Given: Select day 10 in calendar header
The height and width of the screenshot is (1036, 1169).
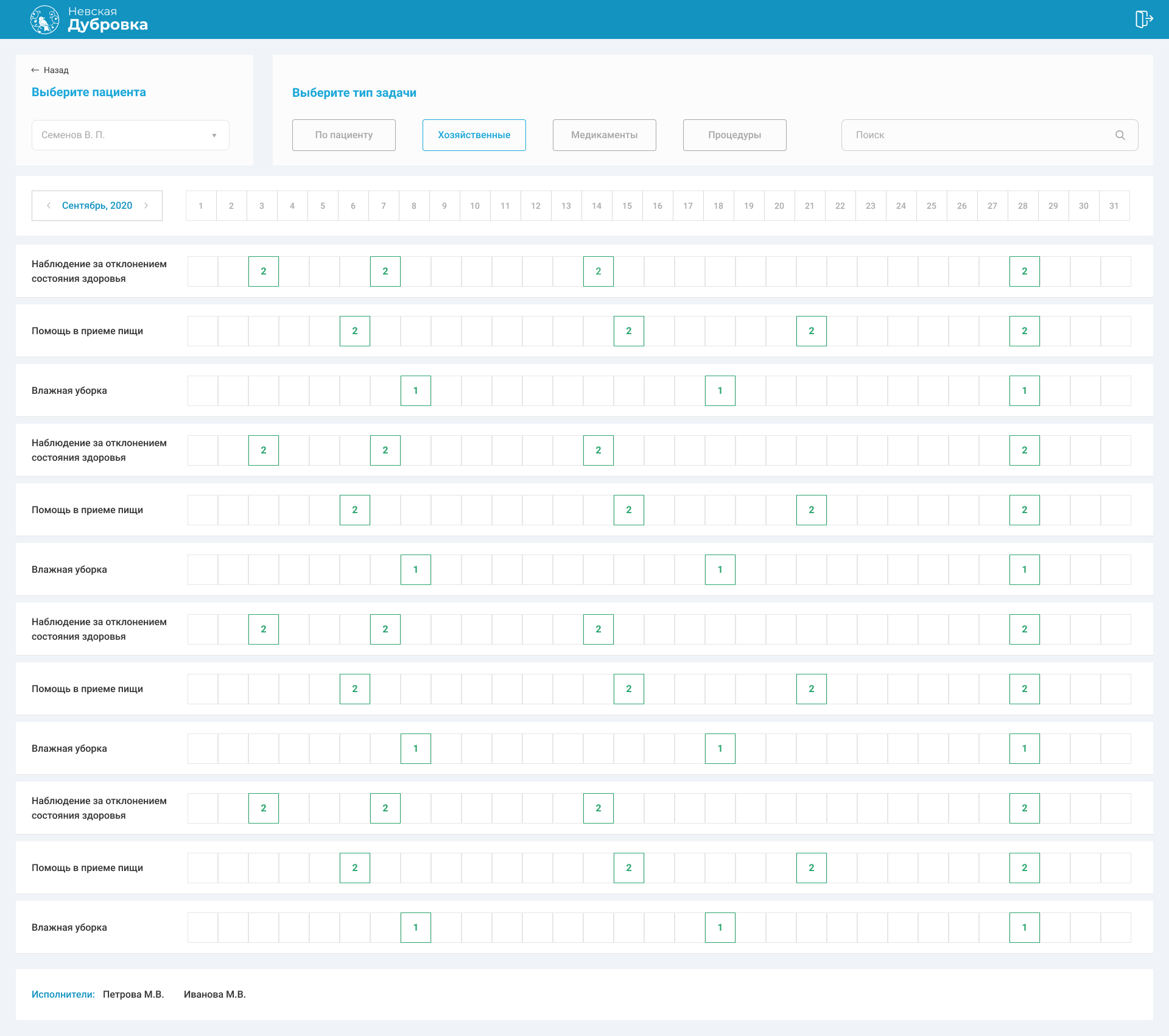Looking at the screenshot, I should pyautogui.click(x=475, y=206).
